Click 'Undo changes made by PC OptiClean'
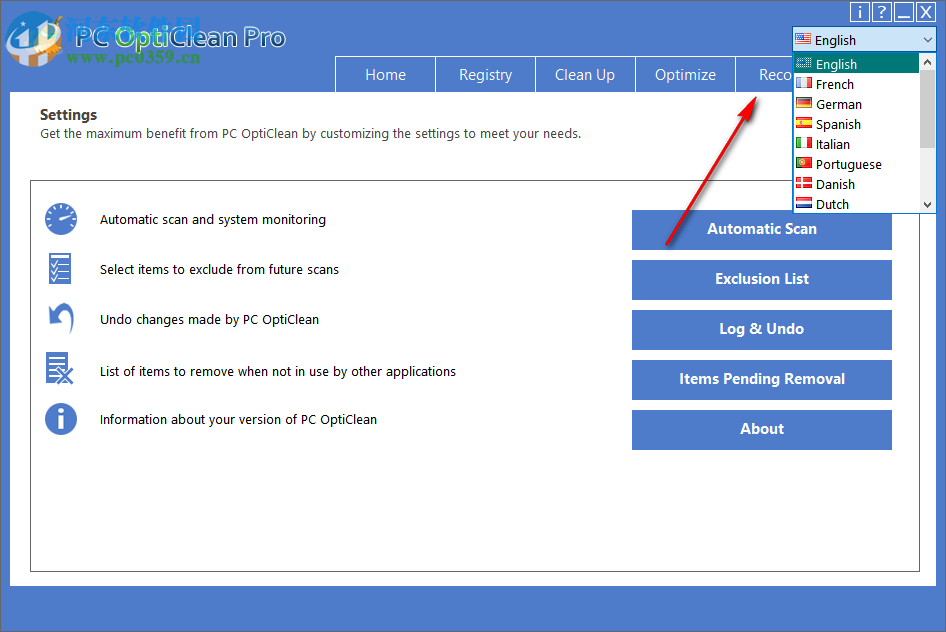This screenshot has width=946, height=632. click(209, 320)
